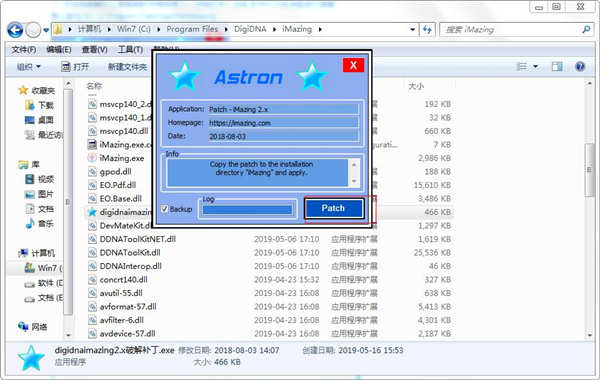Viewport: 600px width, 380px height.
Task: Click the Date field 2018-08-03
Action: click(283, 136)
